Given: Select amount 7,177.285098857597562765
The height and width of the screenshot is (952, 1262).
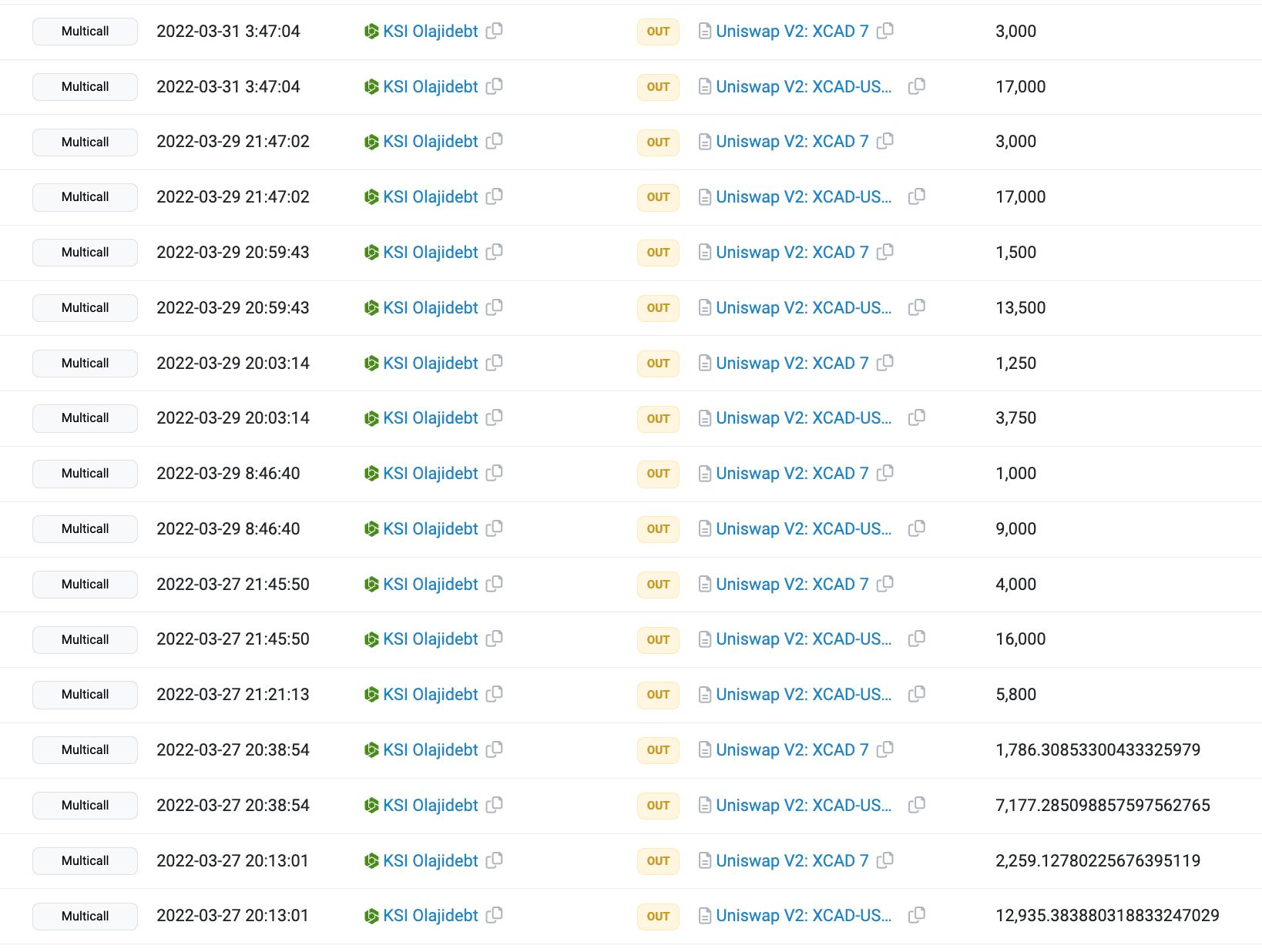Looking at the screenshot, I should point(1103,805).
